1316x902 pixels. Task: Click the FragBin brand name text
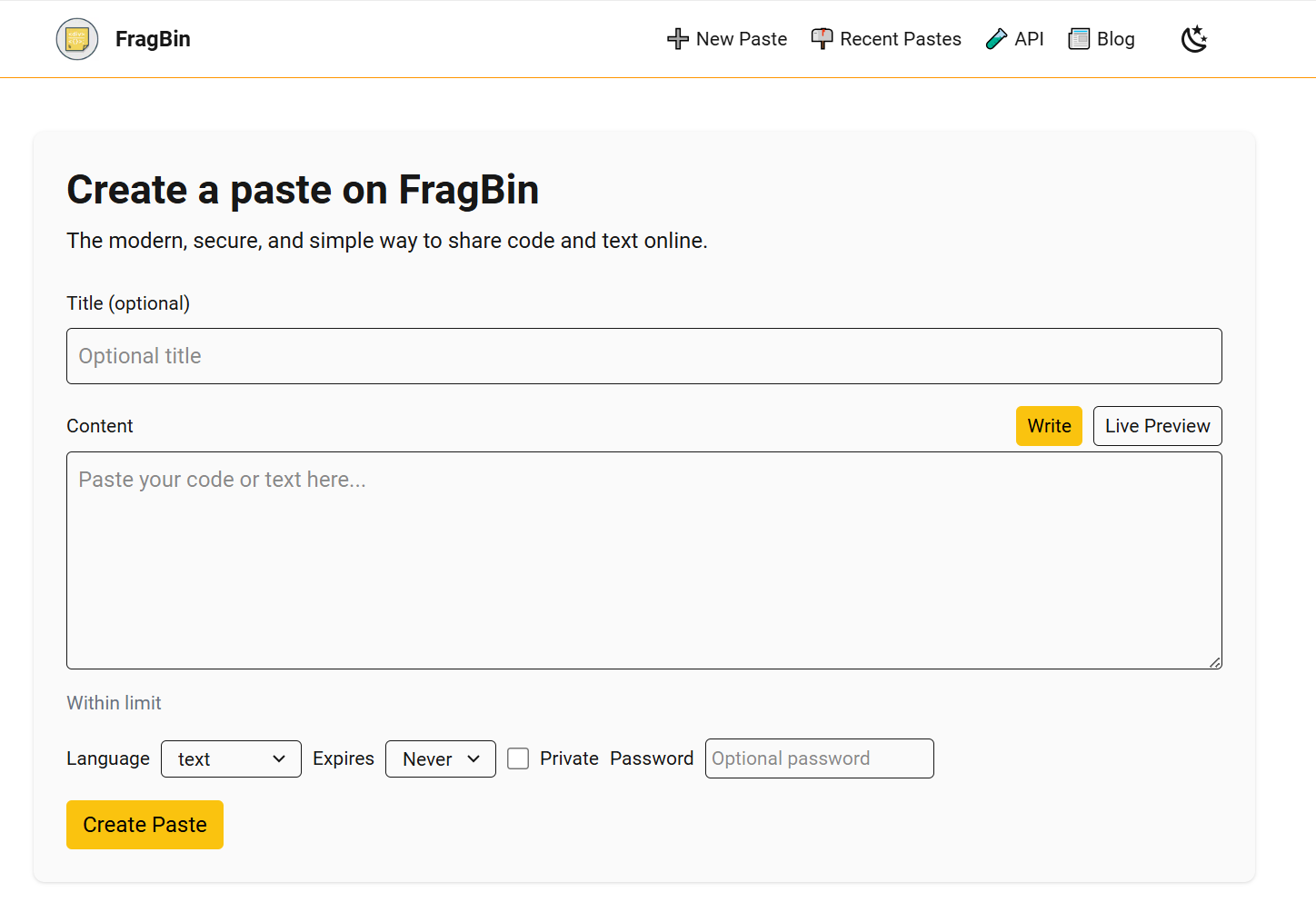(153, 39)
